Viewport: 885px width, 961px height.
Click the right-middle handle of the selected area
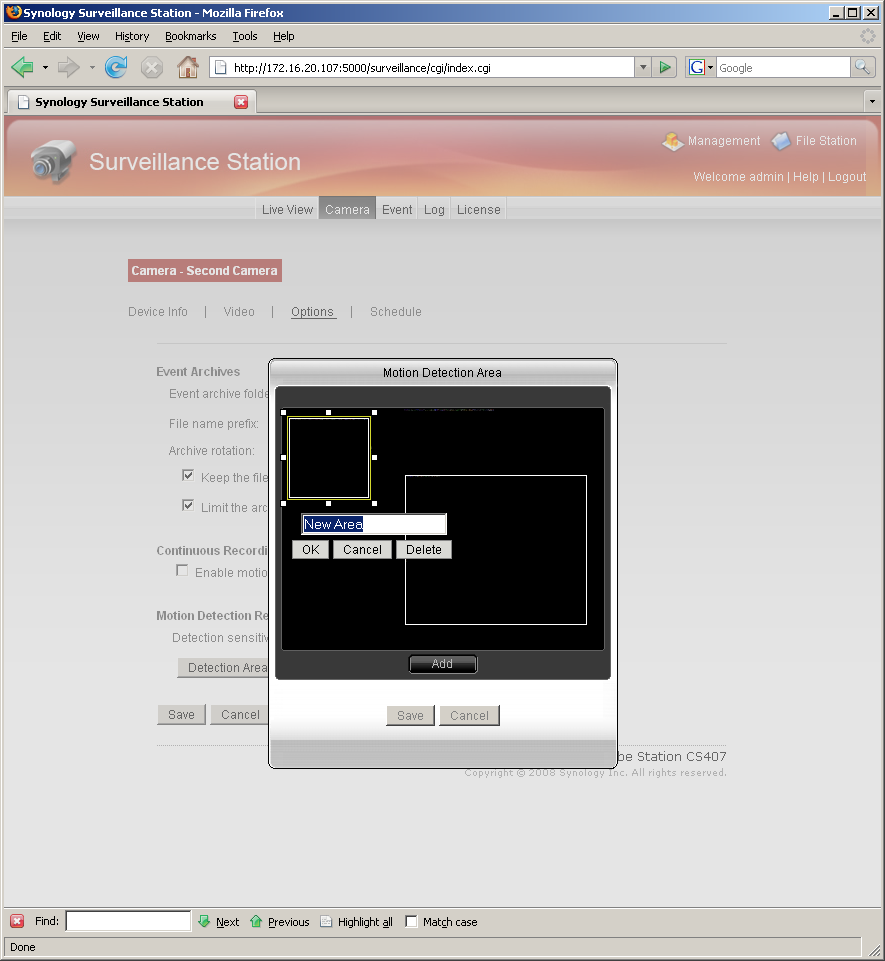(x=374, y=457)
